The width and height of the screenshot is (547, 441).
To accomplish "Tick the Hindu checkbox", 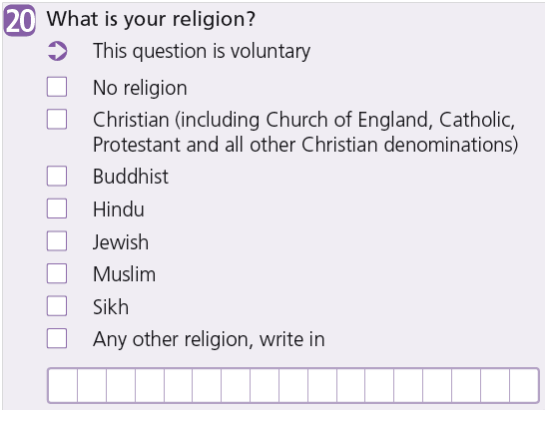I will pyautogui.click(x=57, y=209).
